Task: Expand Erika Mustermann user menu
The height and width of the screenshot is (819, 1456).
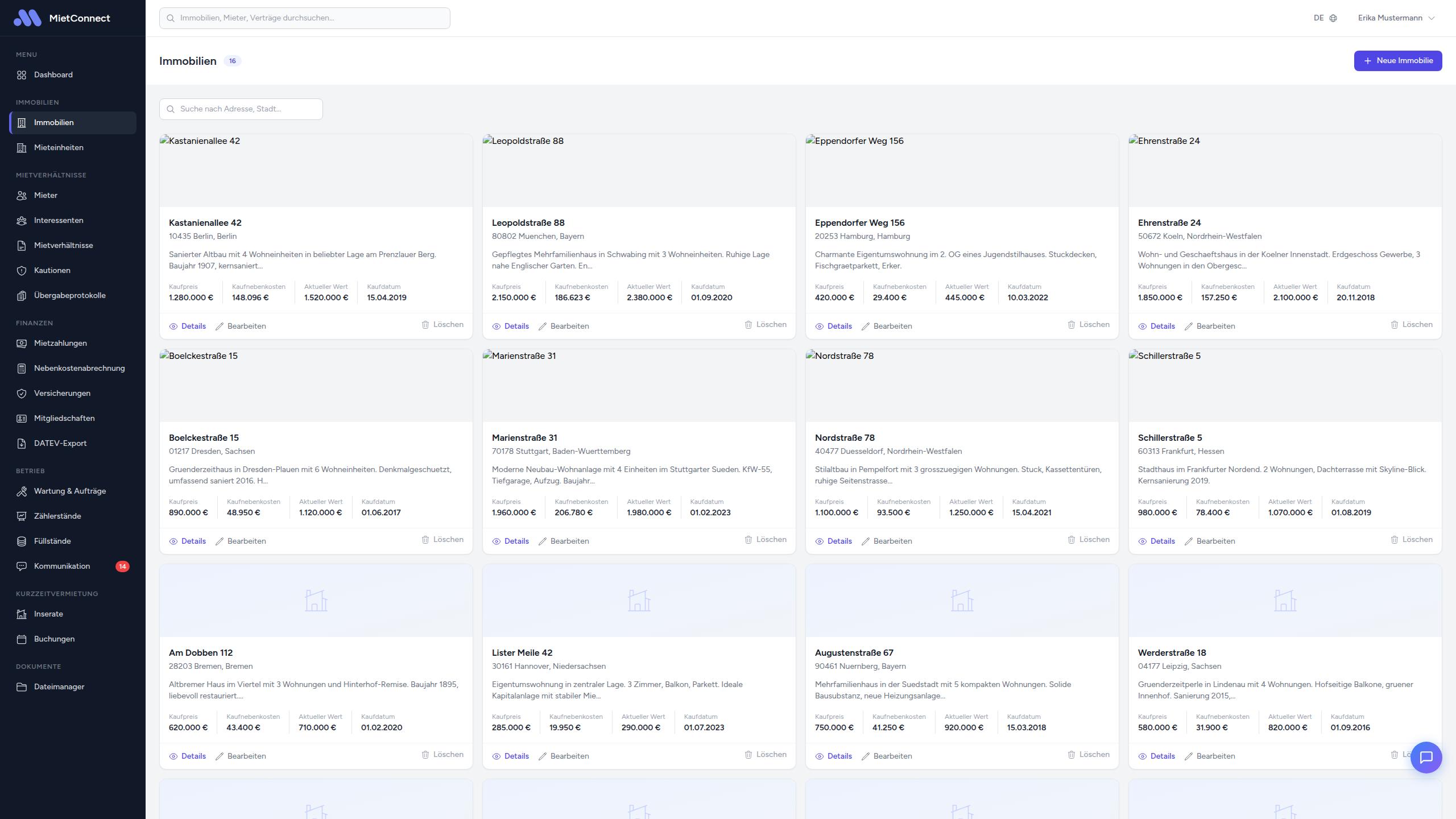Action: pyautogui.click(x=1396, y=18)
